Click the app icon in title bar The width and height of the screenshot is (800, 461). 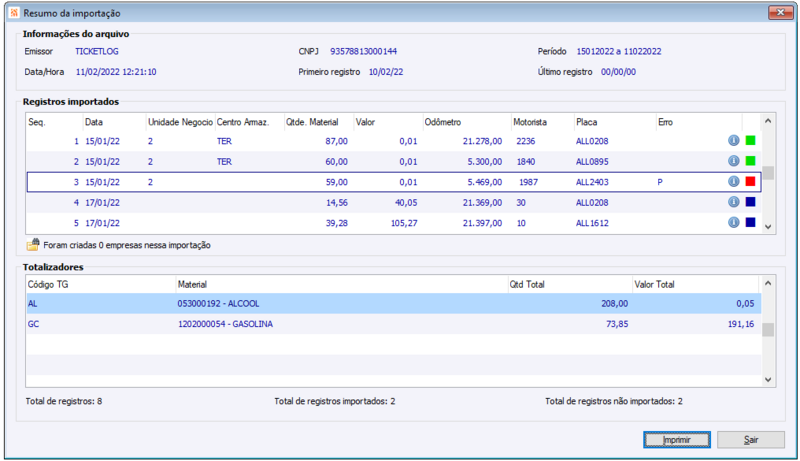(12, 12)
